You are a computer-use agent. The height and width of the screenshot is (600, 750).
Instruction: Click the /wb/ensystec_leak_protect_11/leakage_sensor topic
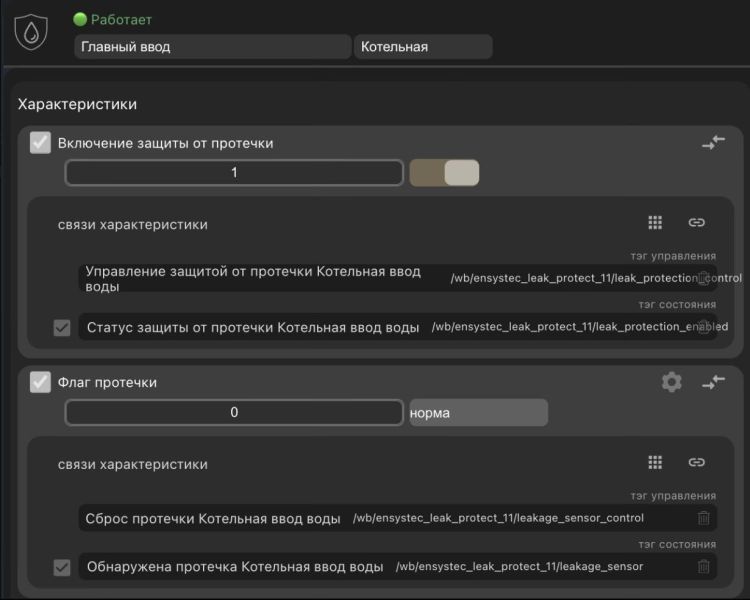(519, 567)
